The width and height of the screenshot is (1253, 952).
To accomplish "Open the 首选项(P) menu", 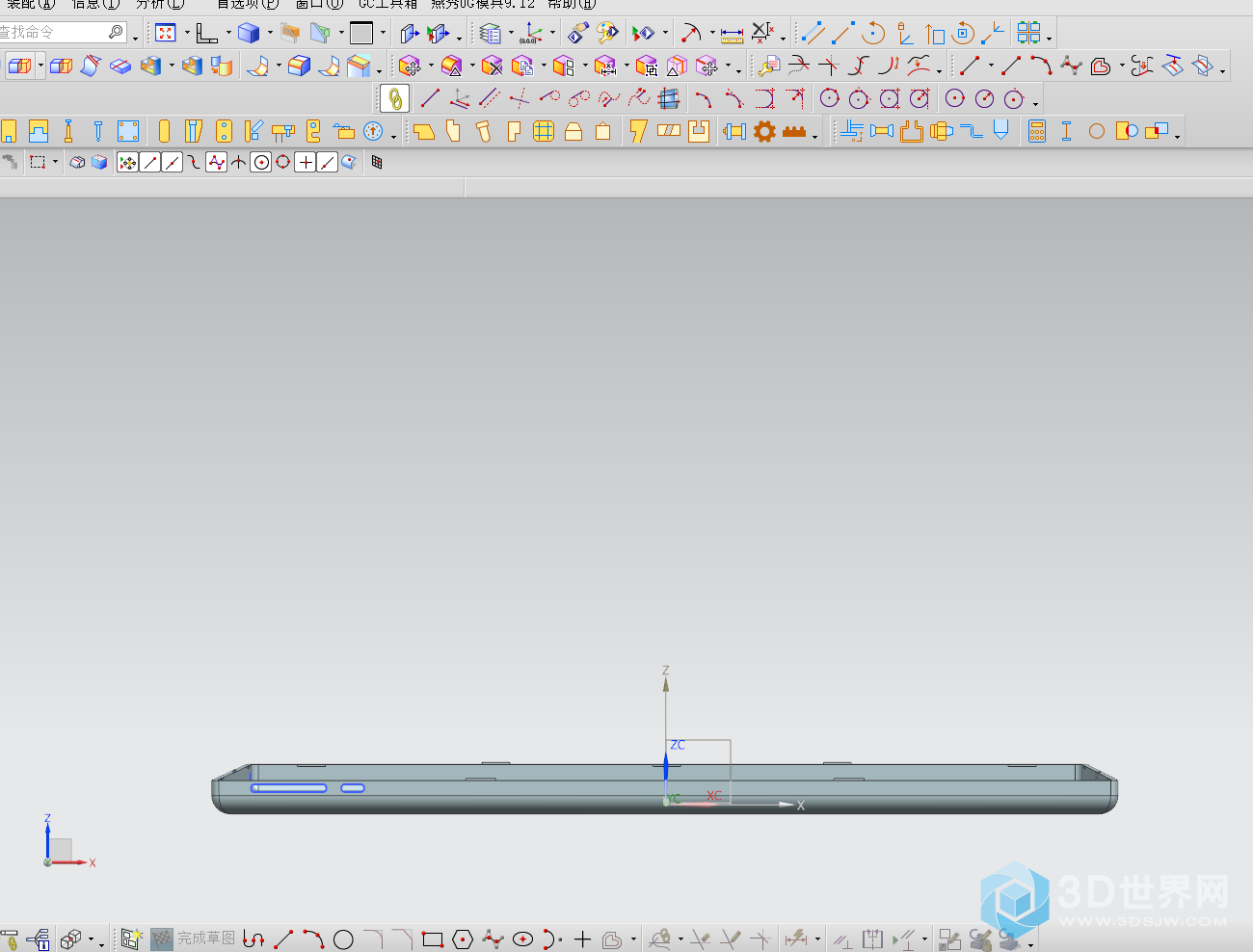I will pyautogui.click(x=248, y=4).
